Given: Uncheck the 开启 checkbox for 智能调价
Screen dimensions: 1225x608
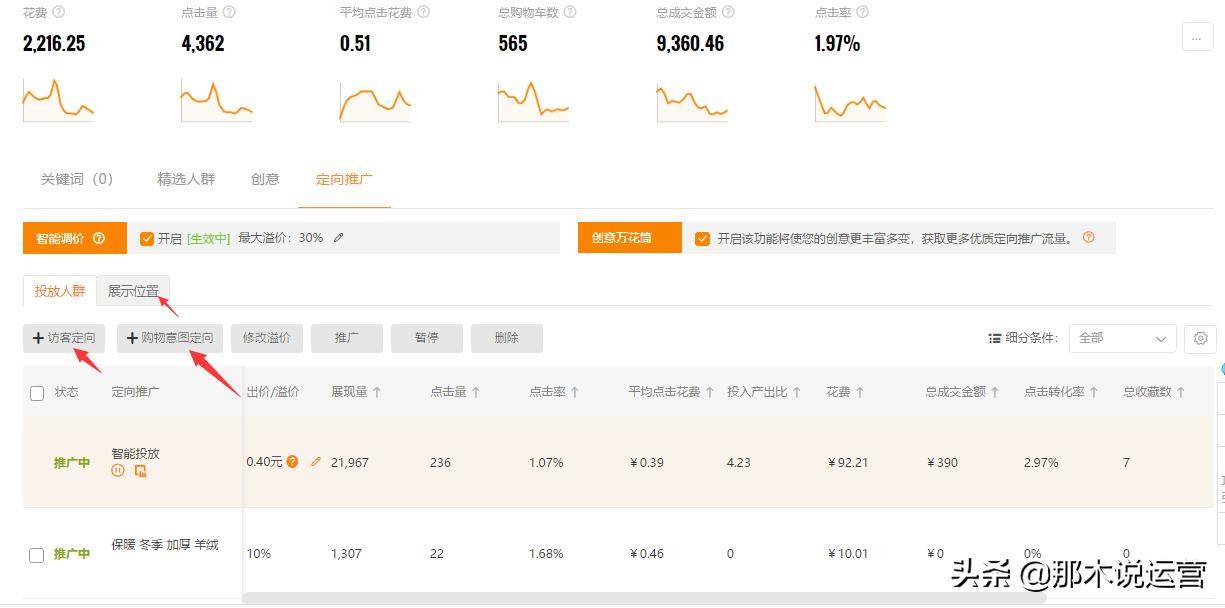Looking at the screenshot, I should tap(146, 237).
